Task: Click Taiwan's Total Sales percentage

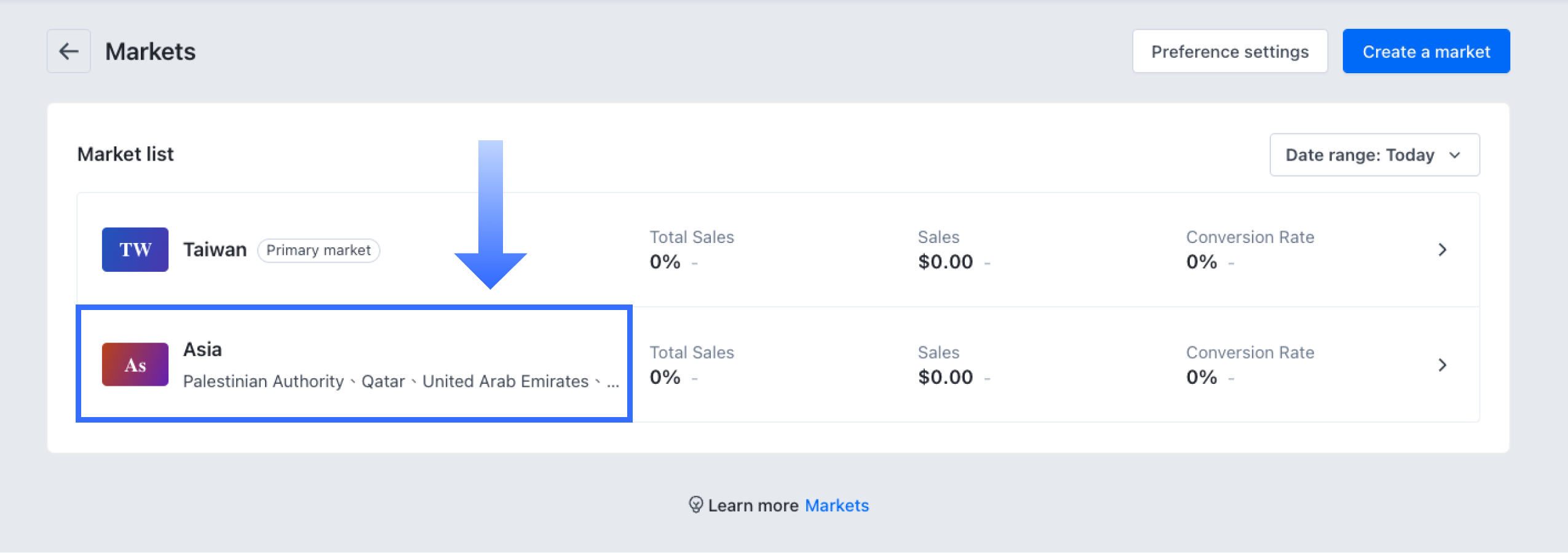Action: click(665, 262)
